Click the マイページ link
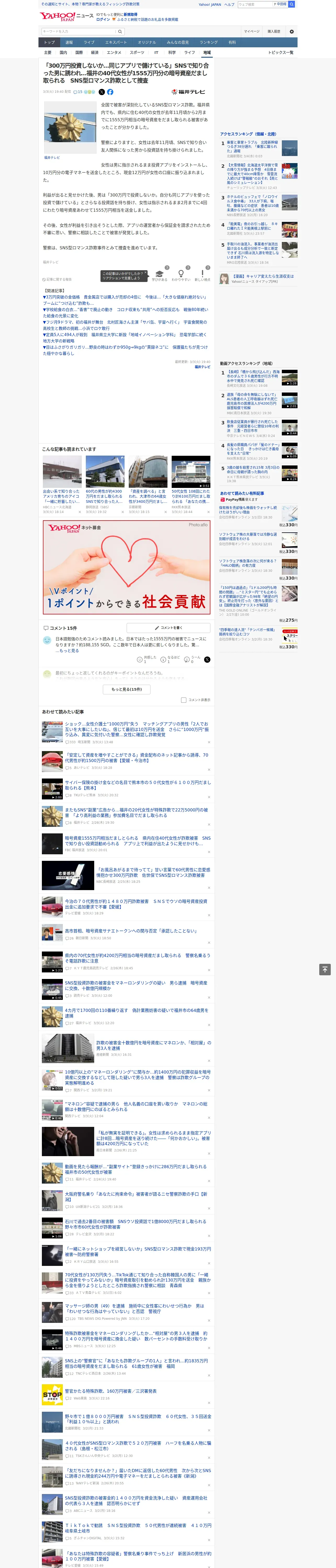Viewport: 336px width, 1568px height. 251,32
